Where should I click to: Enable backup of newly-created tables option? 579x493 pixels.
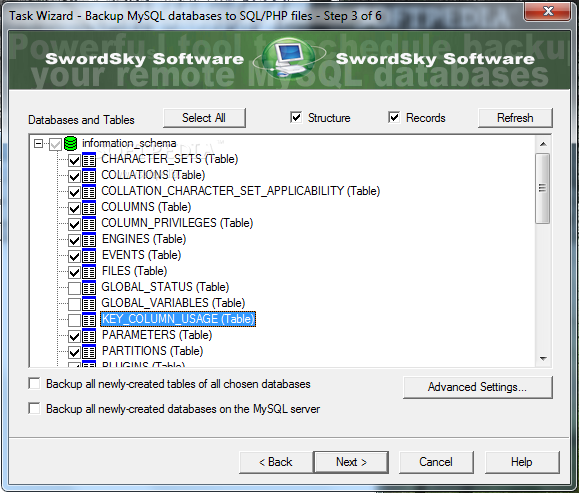(x=34, y=383)
